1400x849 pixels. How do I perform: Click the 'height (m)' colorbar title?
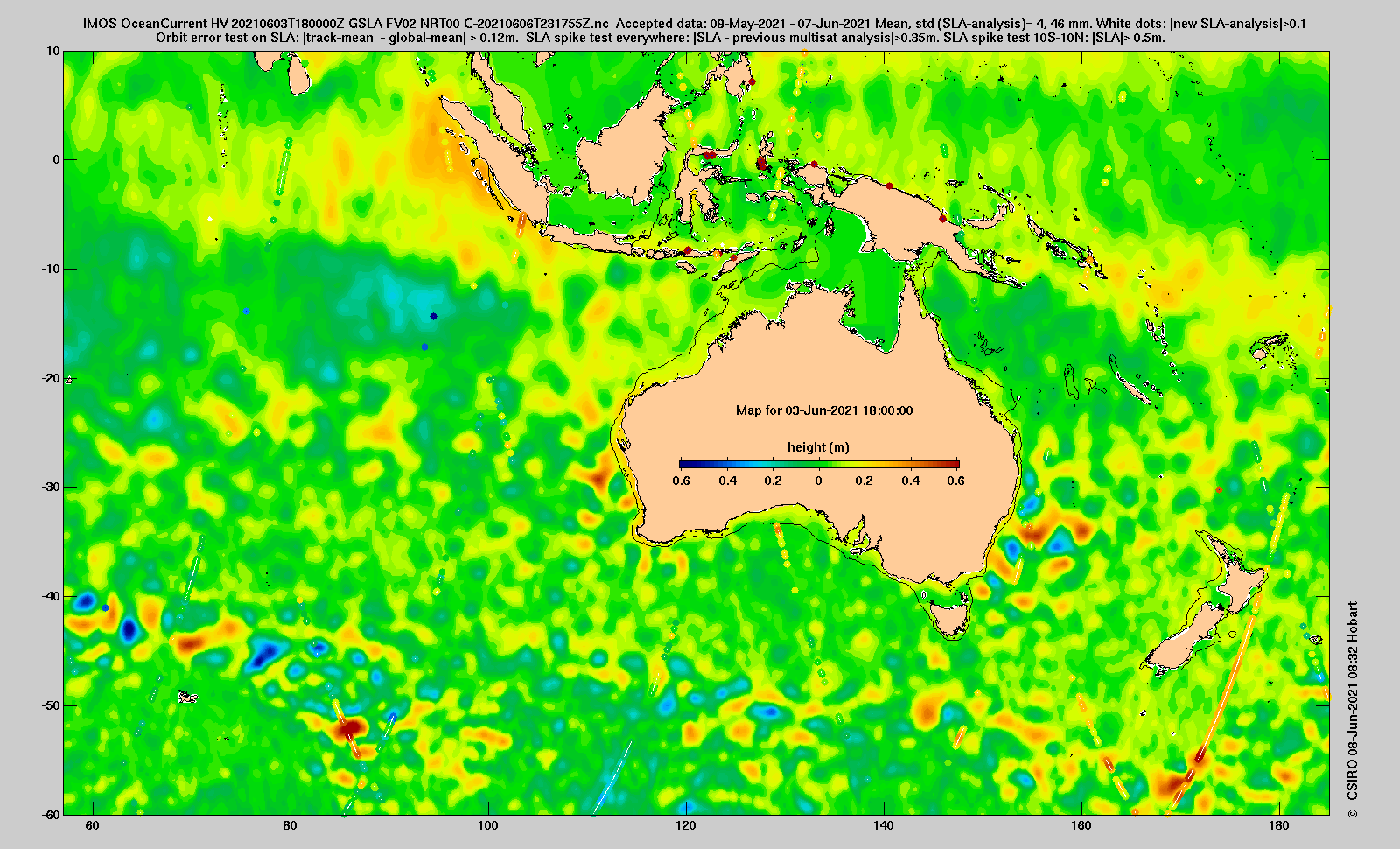point(818,447)
